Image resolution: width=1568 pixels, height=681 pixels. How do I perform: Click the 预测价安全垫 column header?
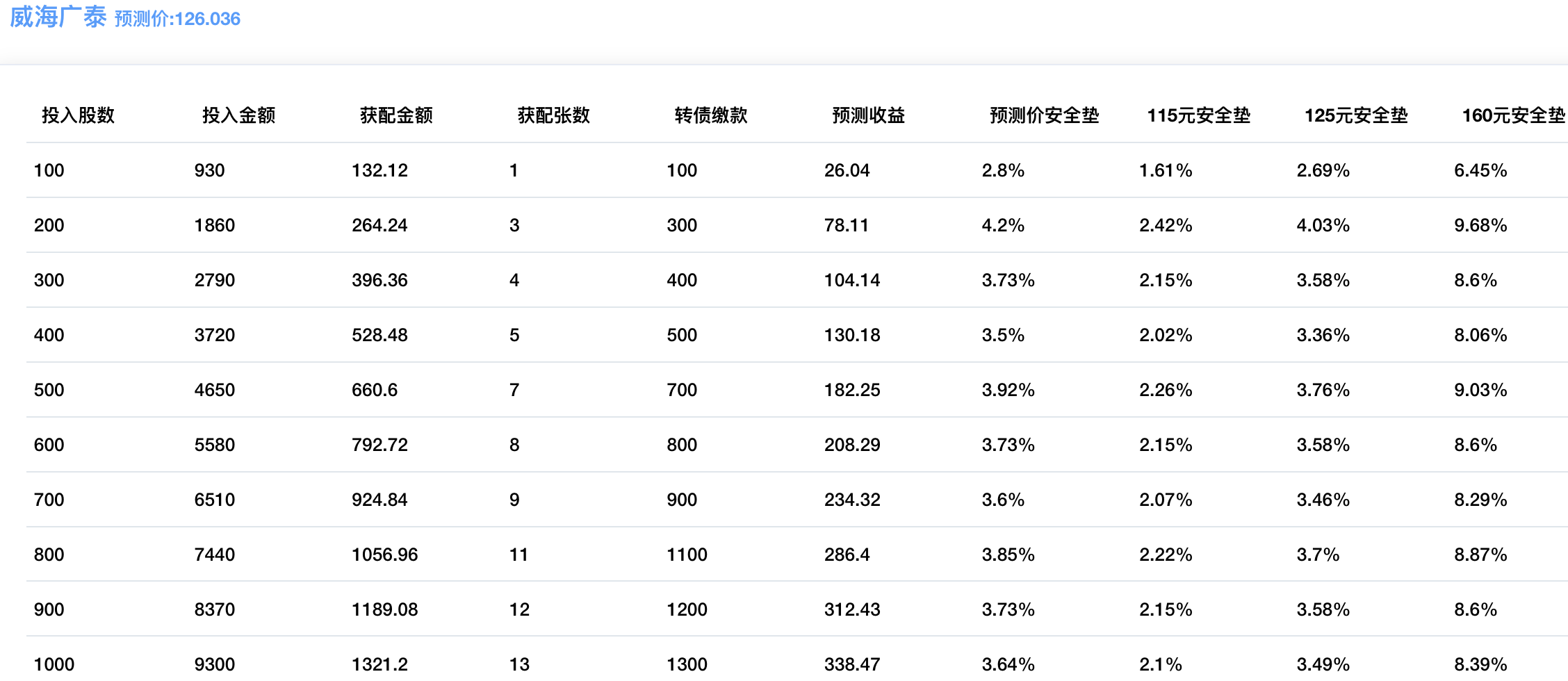(1044, 115)
